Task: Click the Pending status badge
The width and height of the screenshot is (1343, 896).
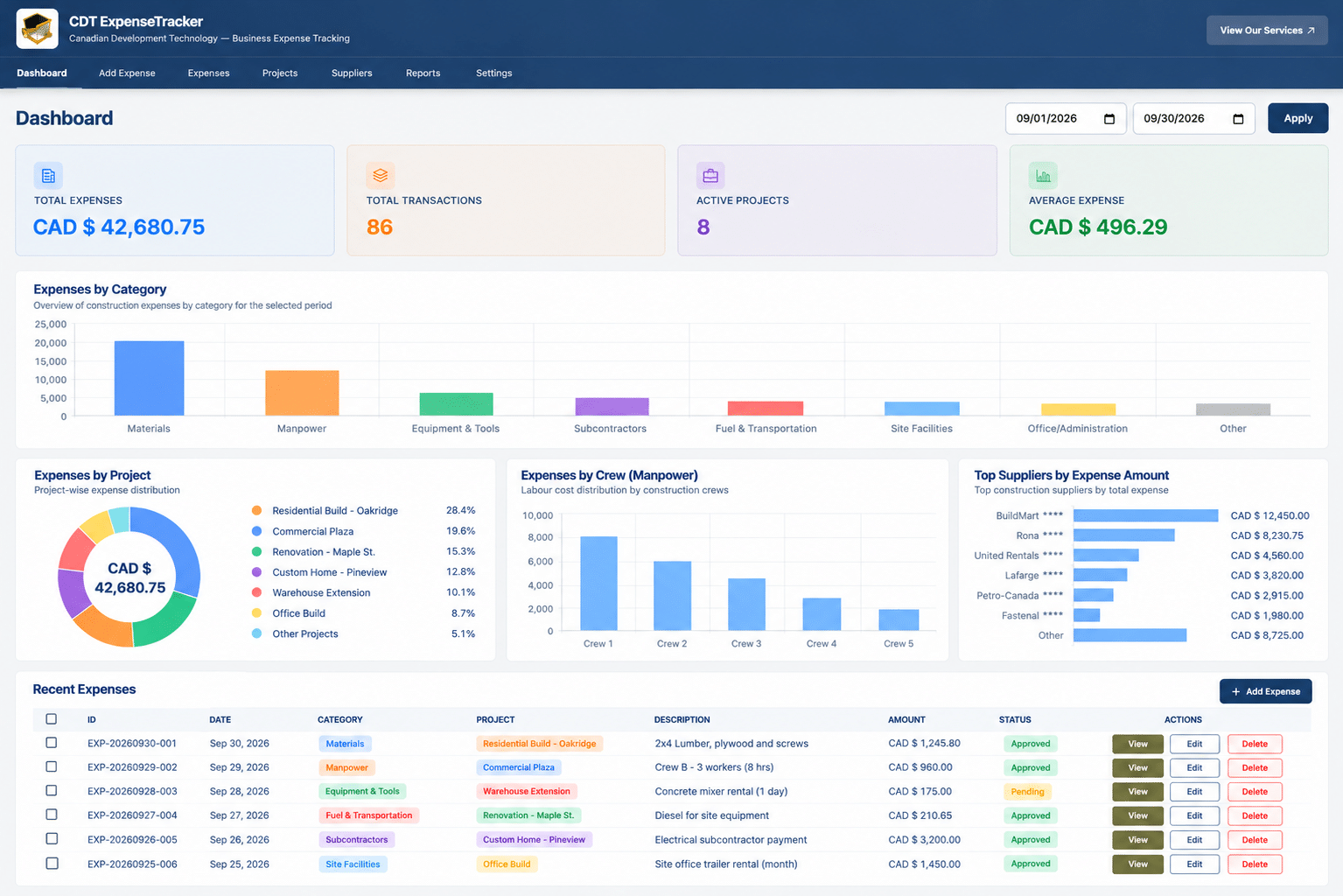Action: point(1027,792)
